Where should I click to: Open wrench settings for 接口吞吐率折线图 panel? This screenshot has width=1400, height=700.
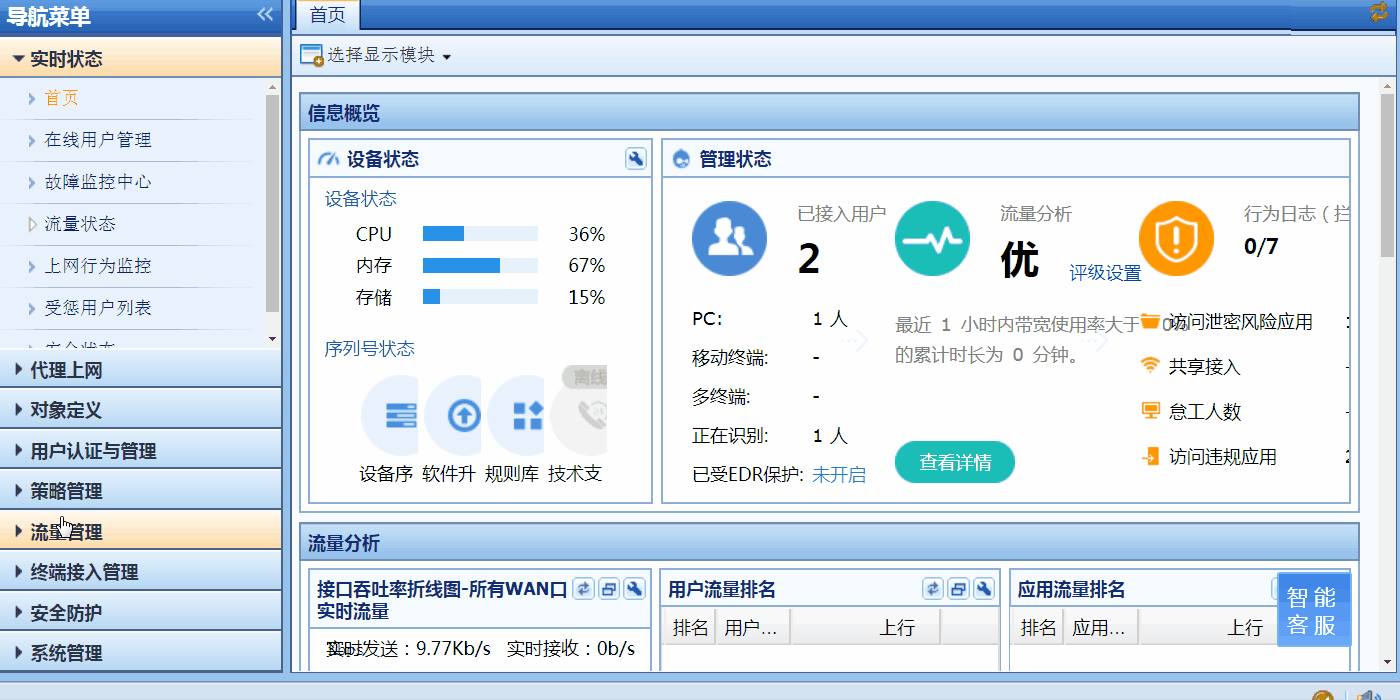coord(634,589)
